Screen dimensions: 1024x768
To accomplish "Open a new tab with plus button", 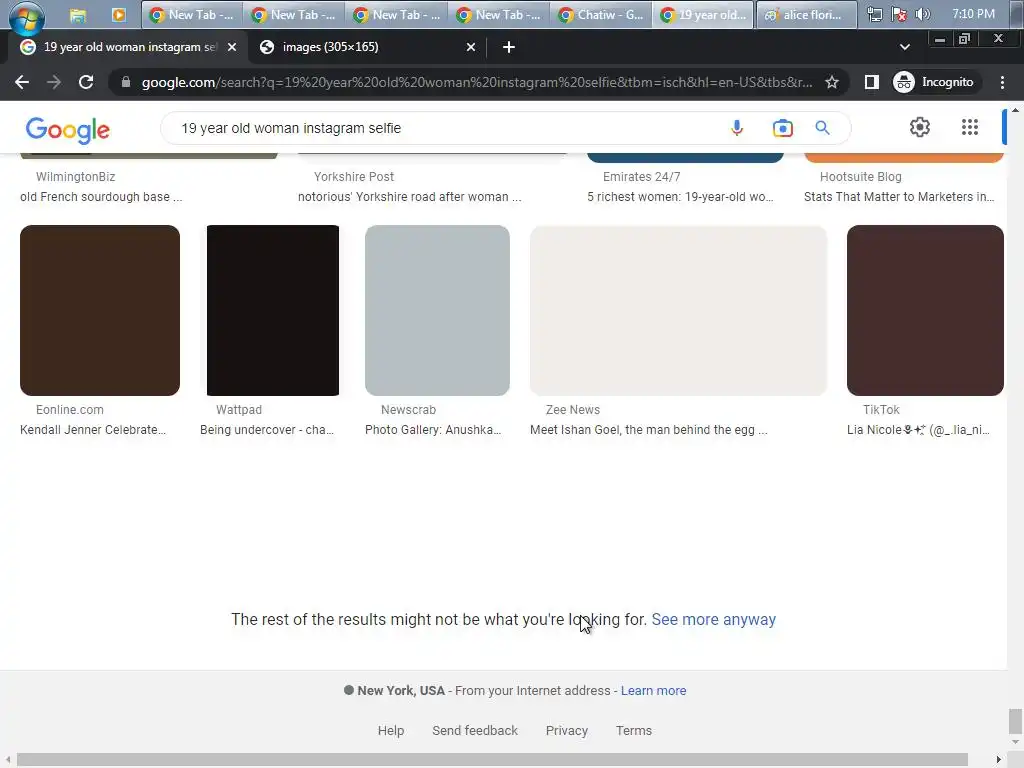I will coord(509,47).
